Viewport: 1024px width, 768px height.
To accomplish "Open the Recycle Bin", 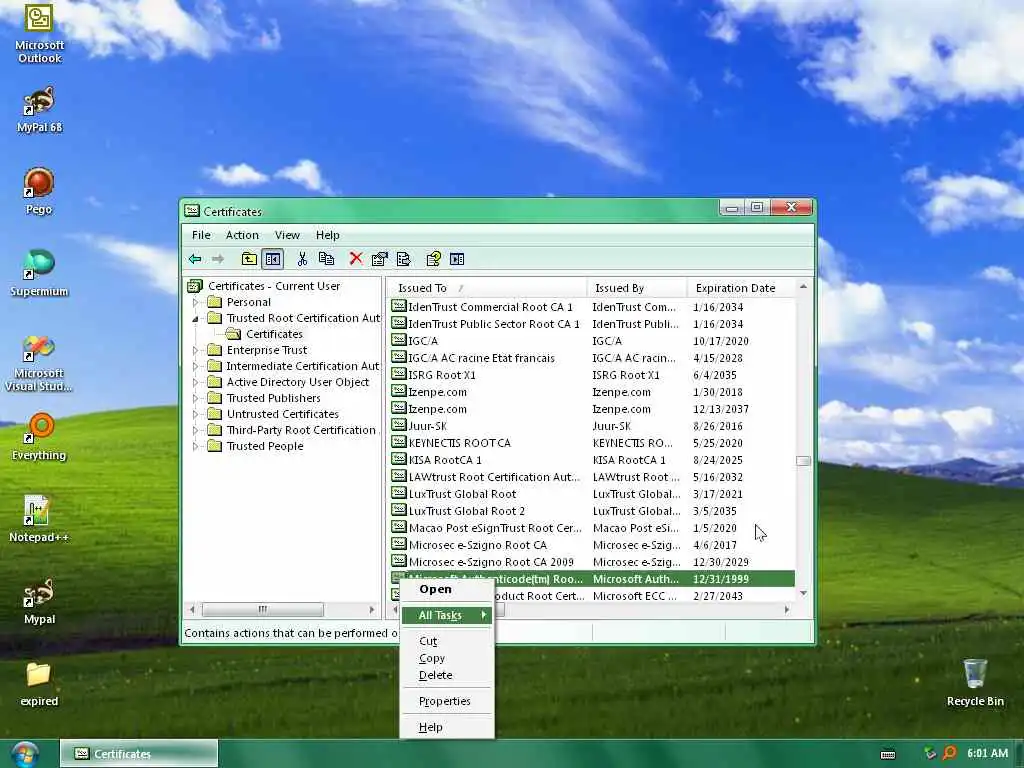I will pyautogui.click(x=975, y=682).
